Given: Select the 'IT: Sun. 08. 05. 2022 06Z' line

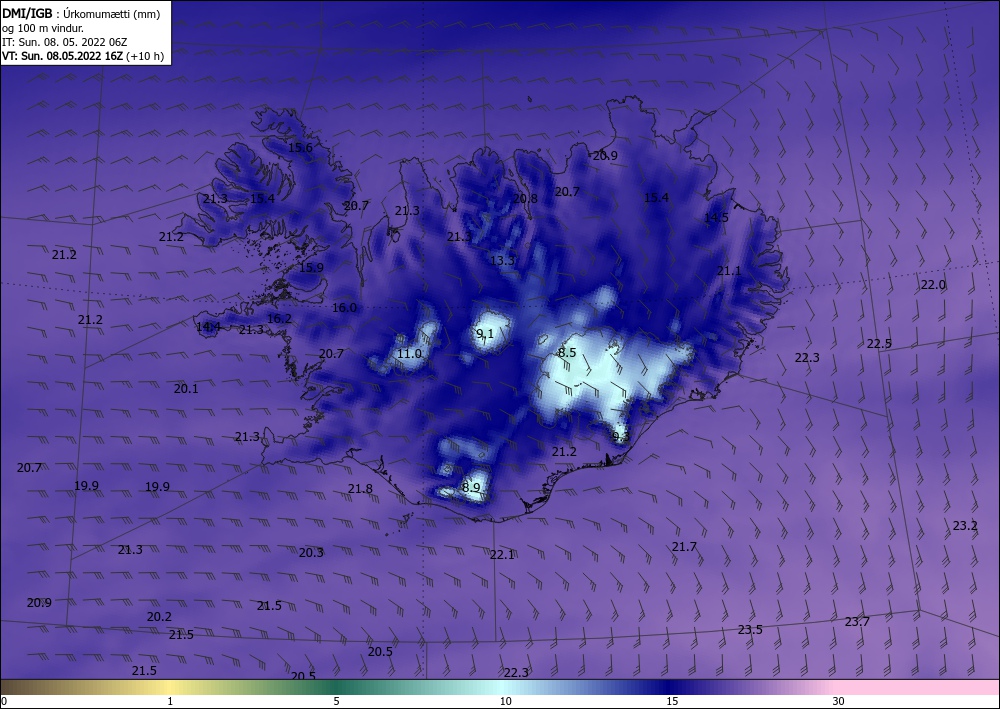Looking at the screenshot, I should click(x=64, y=42).
